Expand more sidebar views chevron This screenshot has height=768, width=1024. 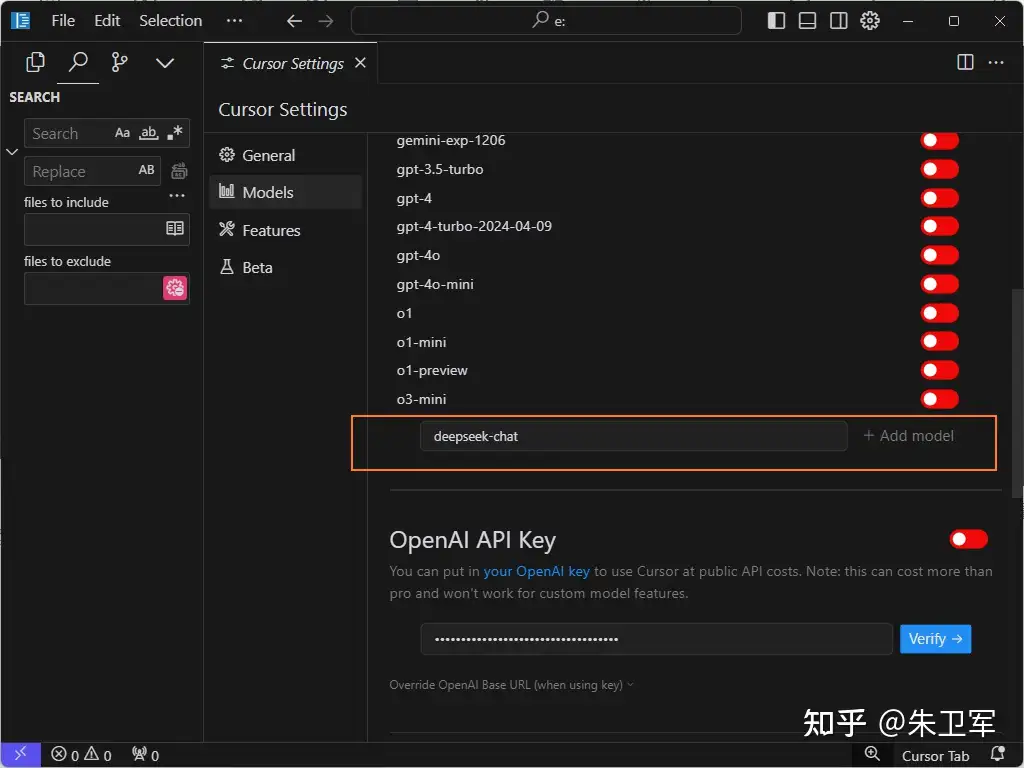tap(165, 63)
